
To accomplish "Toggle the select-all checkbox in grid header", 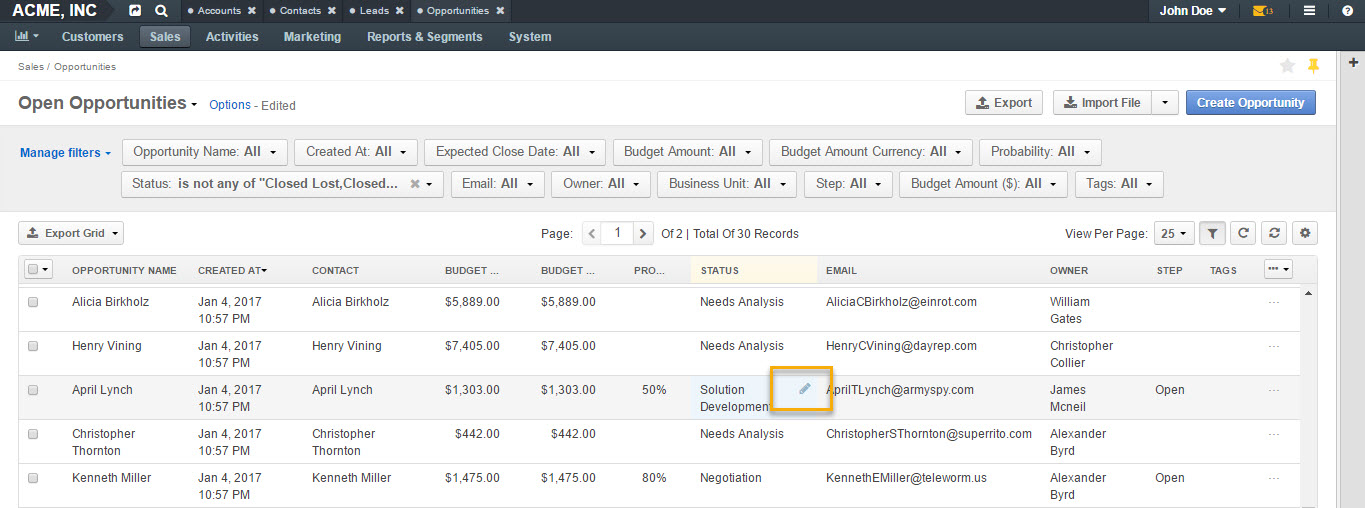I will (x=33, y=269).
